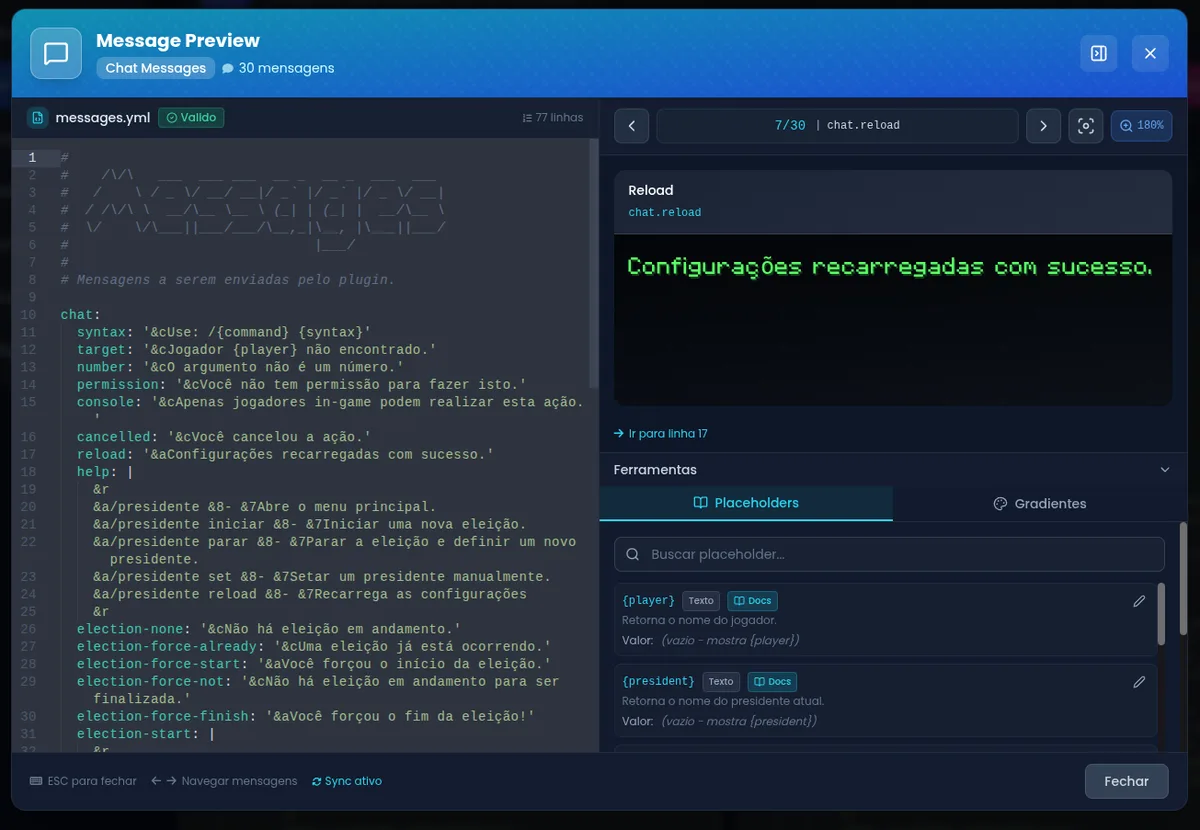Screen dimensions: 1200x830
Task: Click the focus frame icon button
Action: point(1086,126)
